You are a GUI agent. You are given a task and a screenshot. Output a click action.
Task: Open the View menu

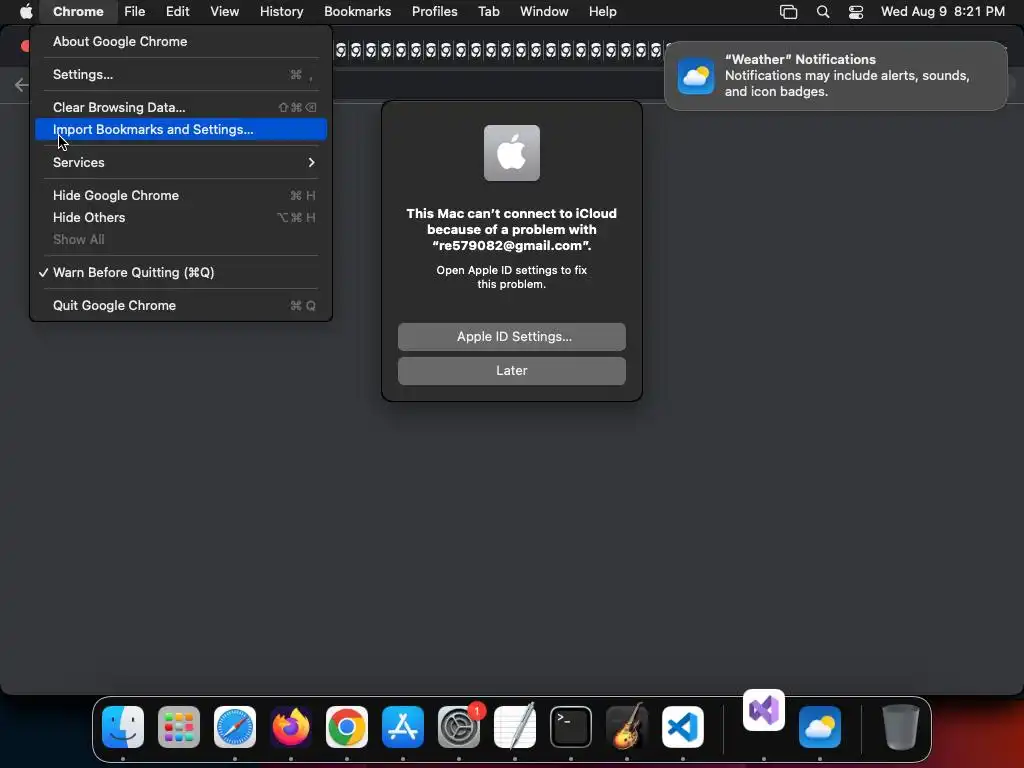[224, 11]
